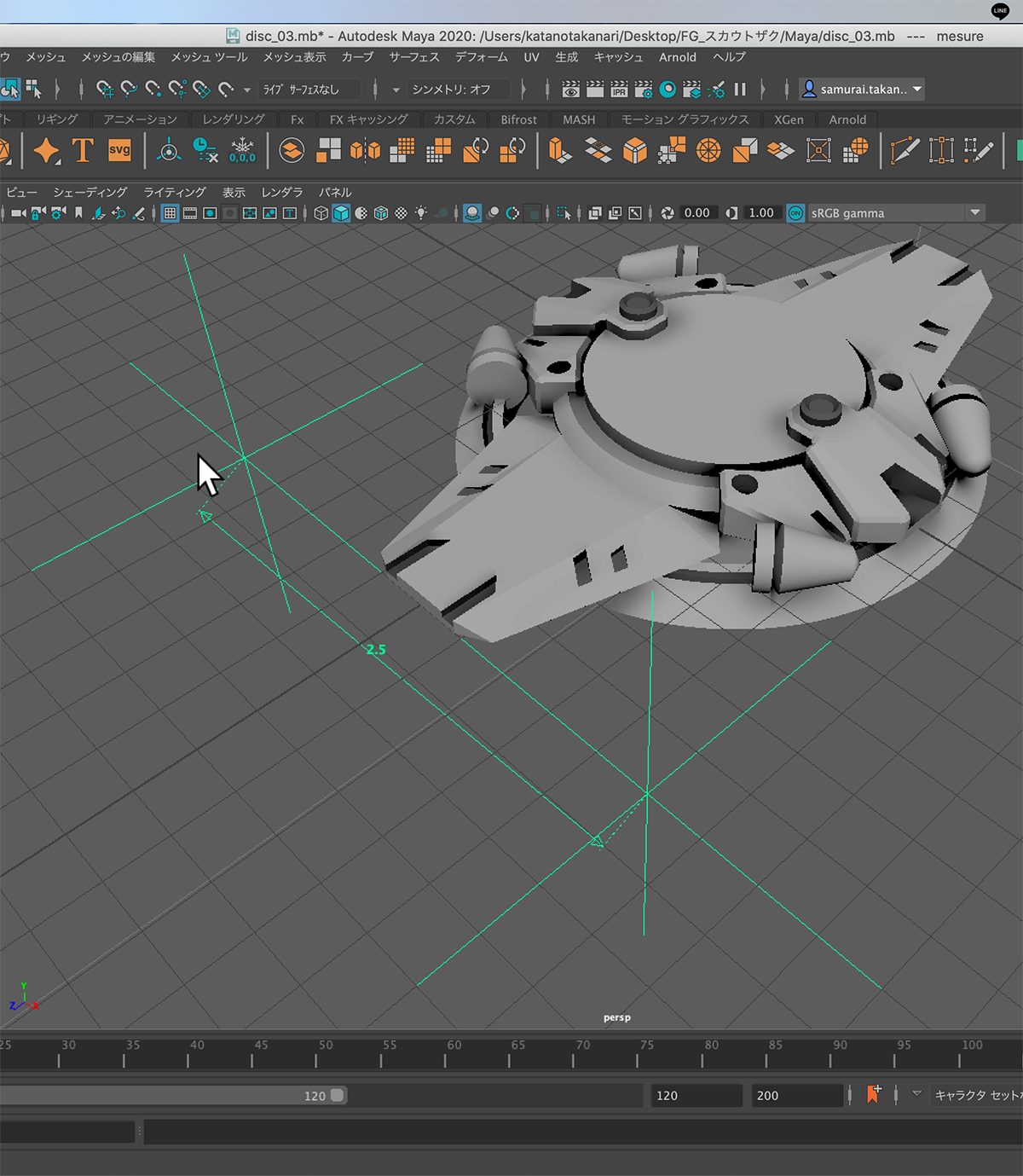Click Snap to points magnet icon

[x=153, y=89]
